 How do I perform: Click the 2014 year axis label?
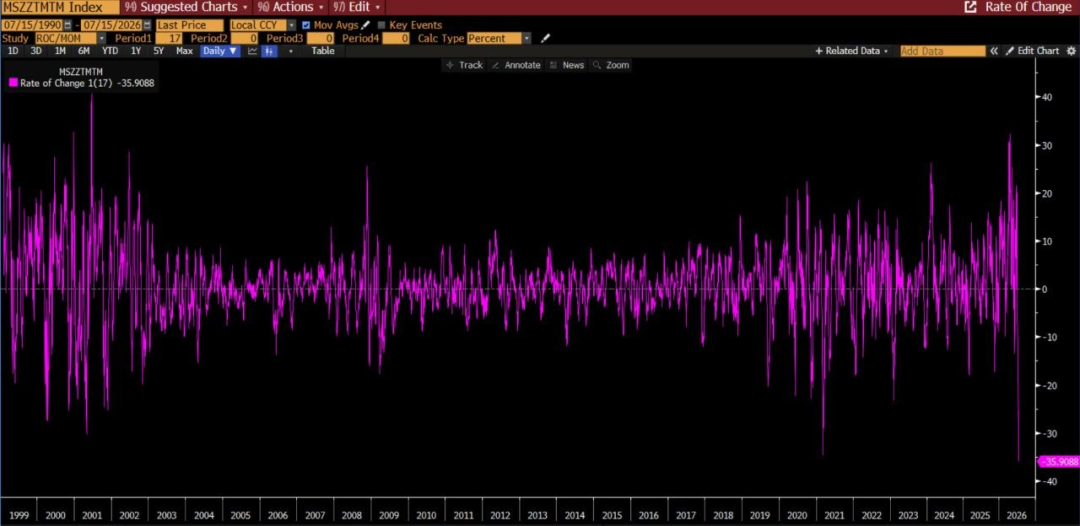[574, 515]
